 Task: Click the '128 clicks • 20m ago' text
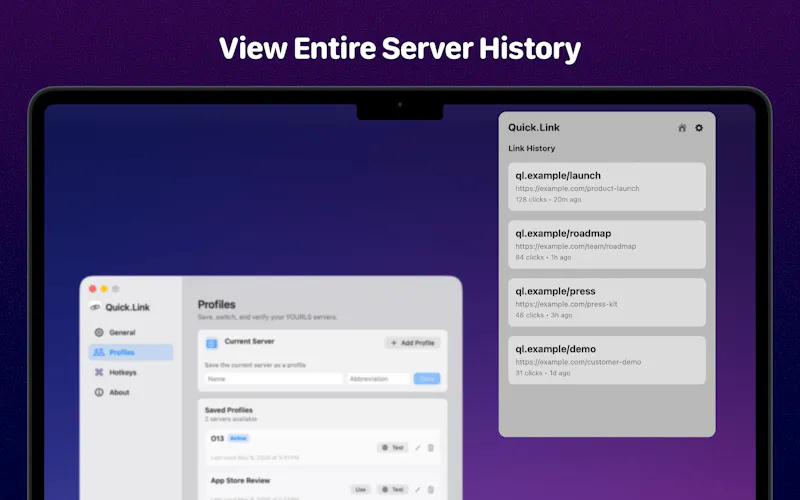[x=548, y=199]
